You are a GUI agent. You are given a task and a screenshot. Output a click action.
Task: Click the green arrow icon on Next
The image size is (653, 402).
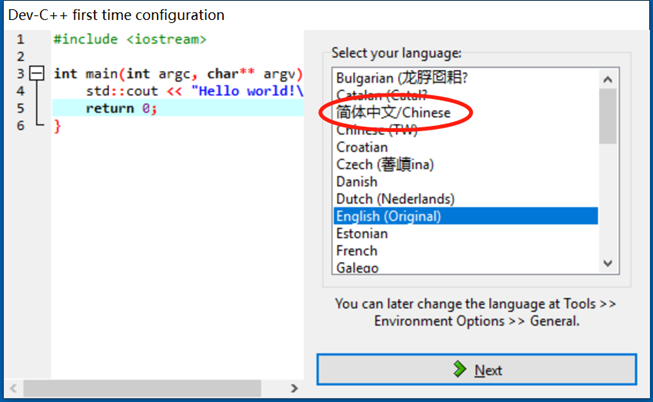(x=459, y=369)
